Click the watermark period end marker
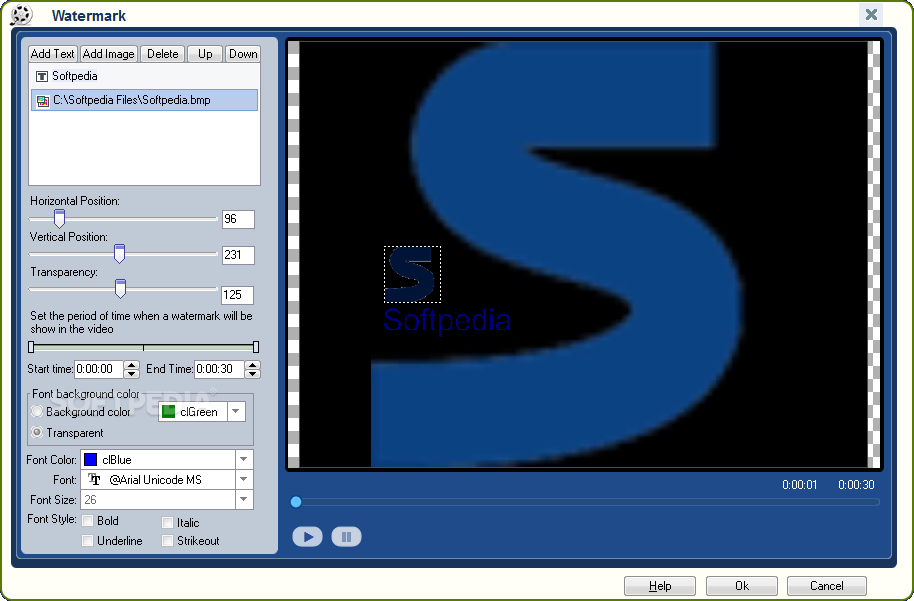Screen dimensions: 914x601 (x=256, y=347)
